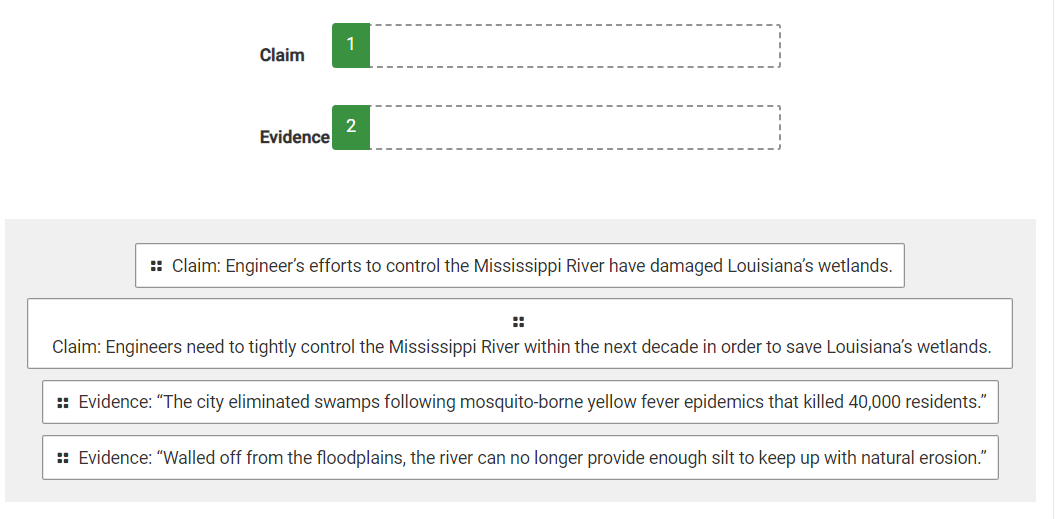Click the "Evidence:" prefix of the floodplains card

tap(115, 458)
